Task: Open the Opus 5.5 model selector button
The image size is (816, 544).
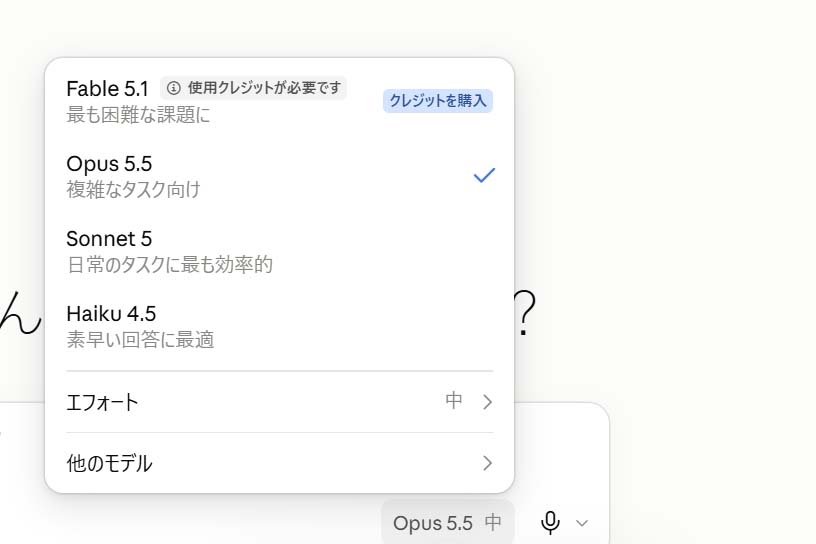Action: coord(448,523)
